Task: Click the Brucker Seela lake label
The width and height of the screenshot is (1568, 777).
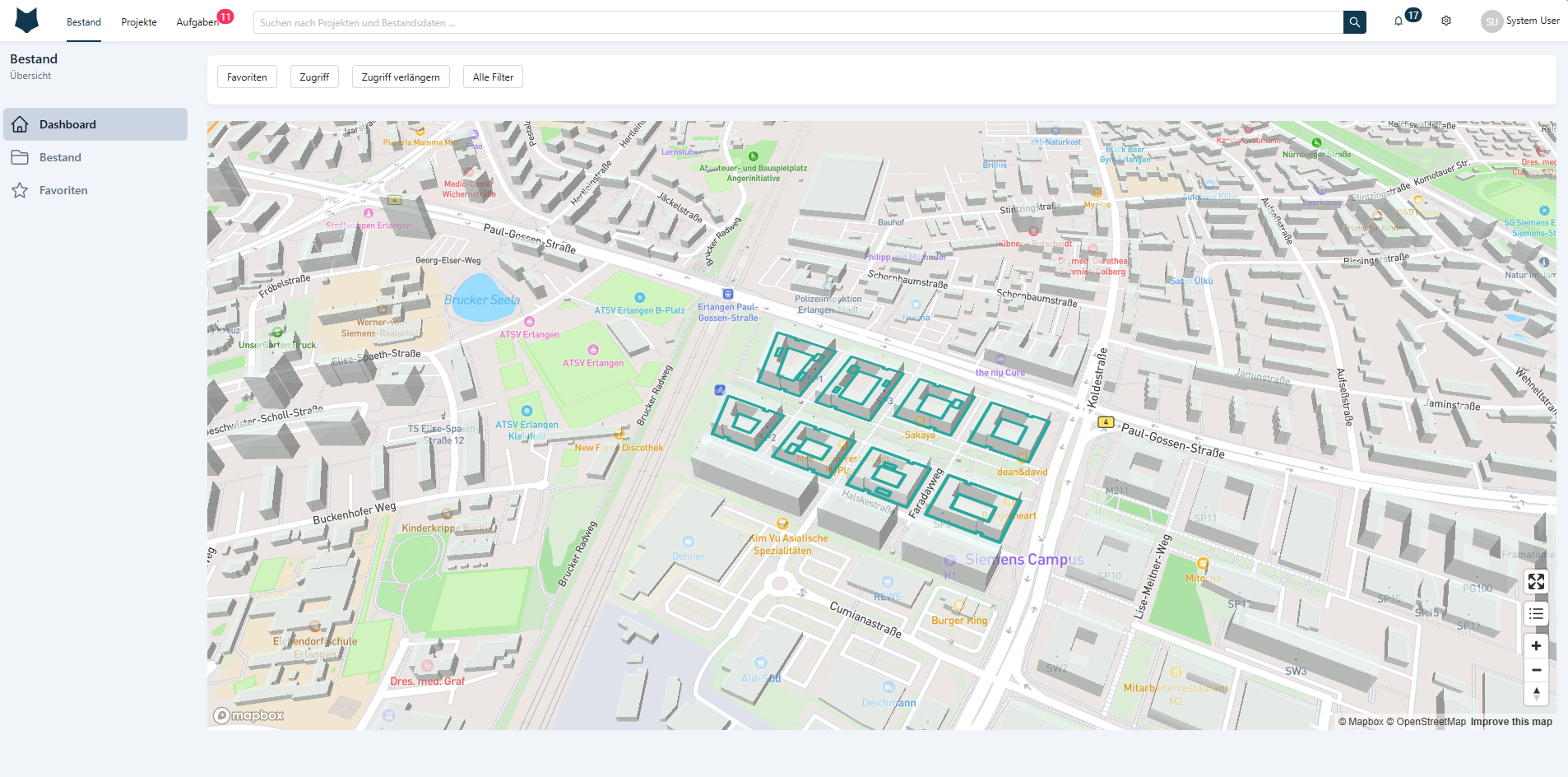Action: (x=482, y=300)
